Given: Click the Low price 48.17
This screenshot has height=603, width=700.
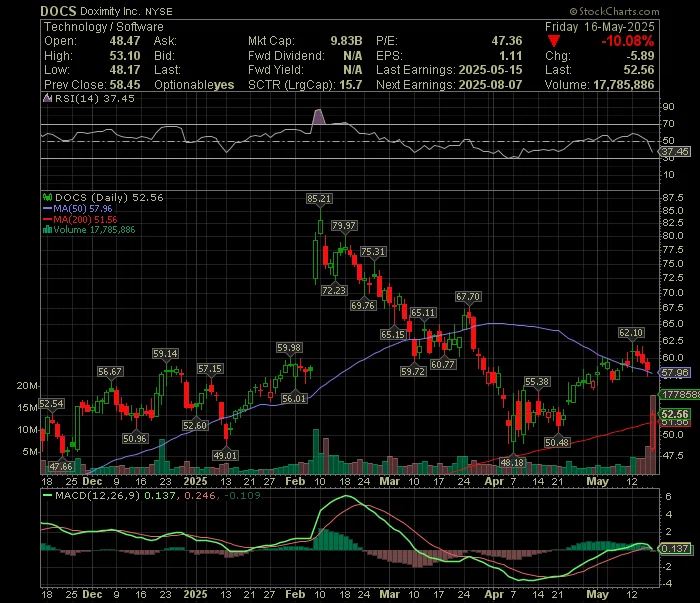Looking at the screenshot, I should point(125,70).
